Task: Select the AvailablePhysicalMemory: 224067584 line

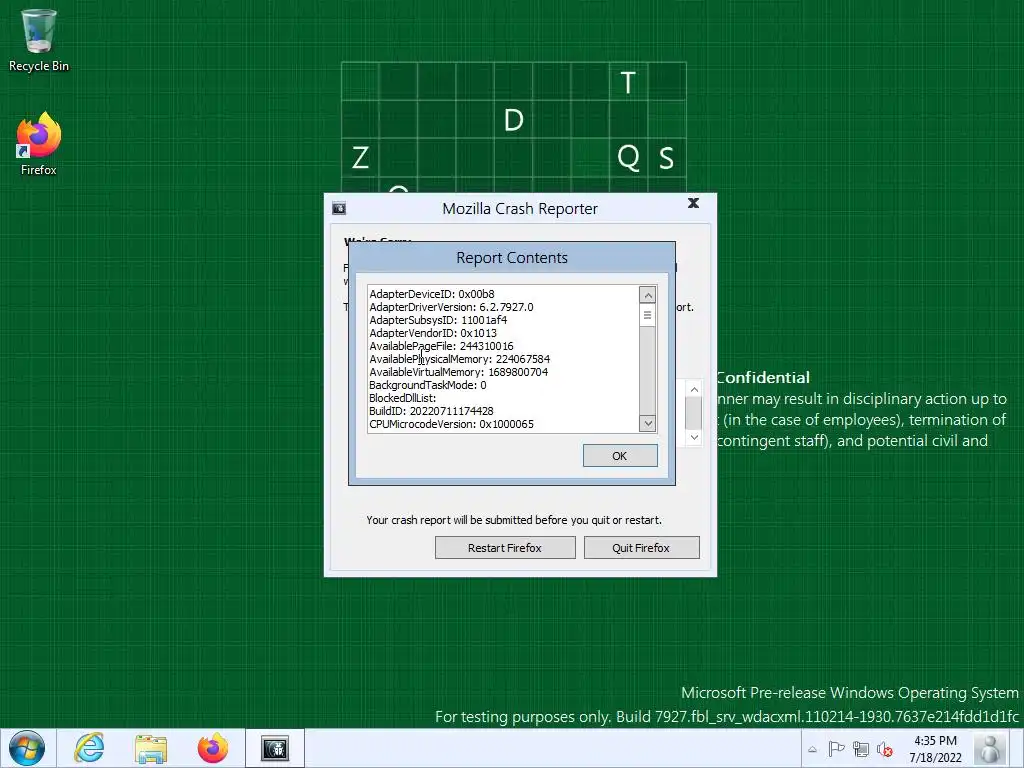Action: (x=460, y=359)
